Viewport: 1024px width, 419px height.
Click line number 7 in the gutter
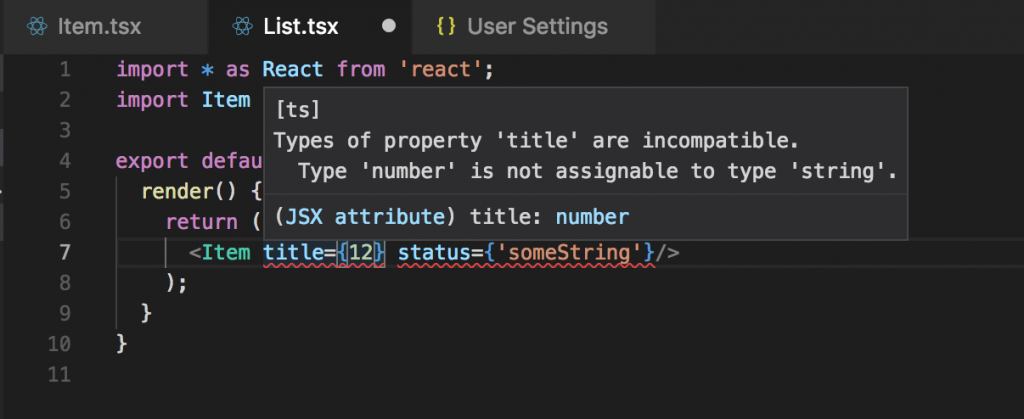(64, 252)
